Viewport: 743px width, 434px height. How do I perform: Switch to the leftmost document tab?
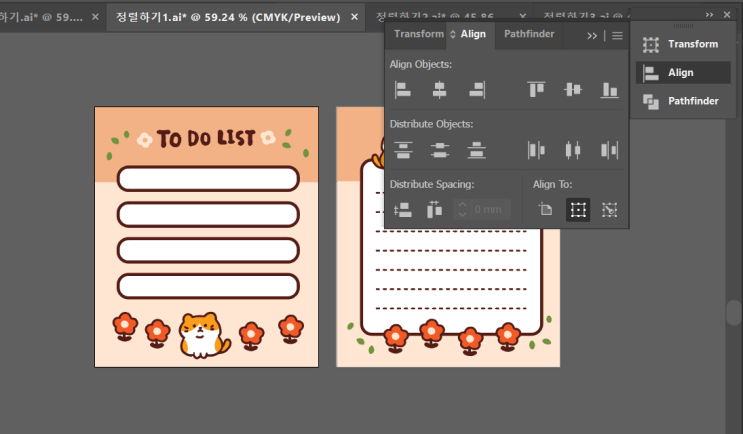[x=41, y=18]
